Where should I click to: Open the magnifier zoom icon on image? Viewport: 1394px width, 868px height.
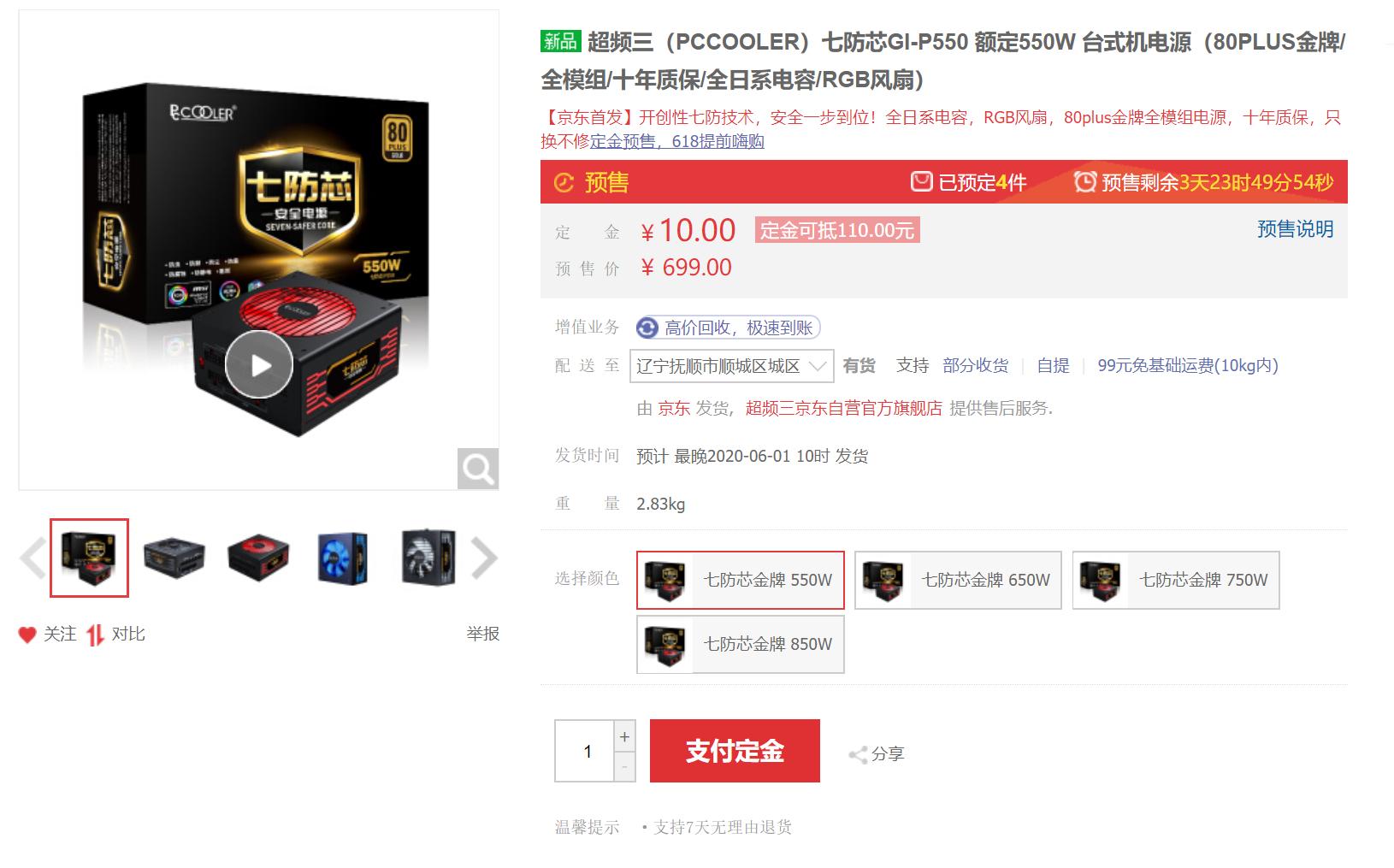pyautogui.click(x=477, y=469)
